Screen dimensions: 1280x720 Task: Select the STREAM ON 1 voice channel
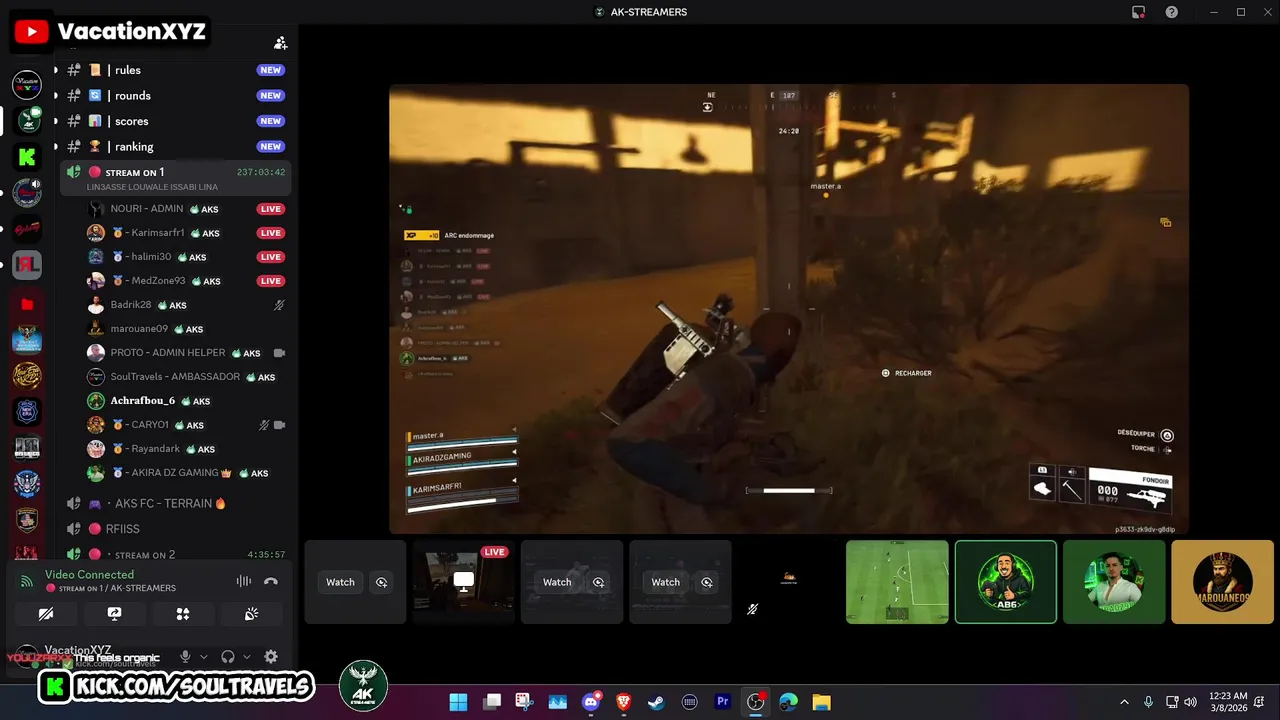tap(176, 178)
